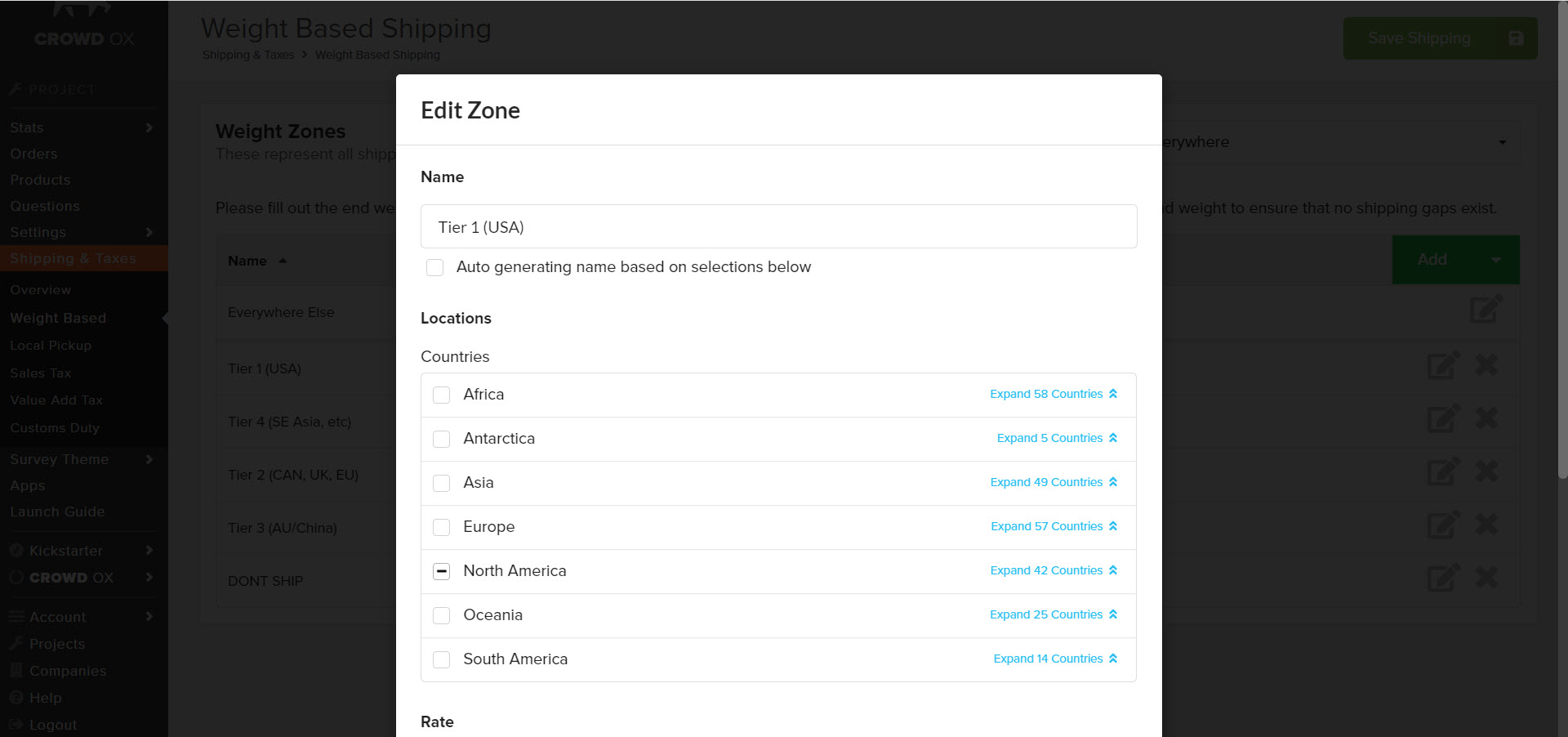The height and width of the screenshot is (737, 1568).
Task: Open Sales Tax sidebar item
Action: click(x=41, y=373)
